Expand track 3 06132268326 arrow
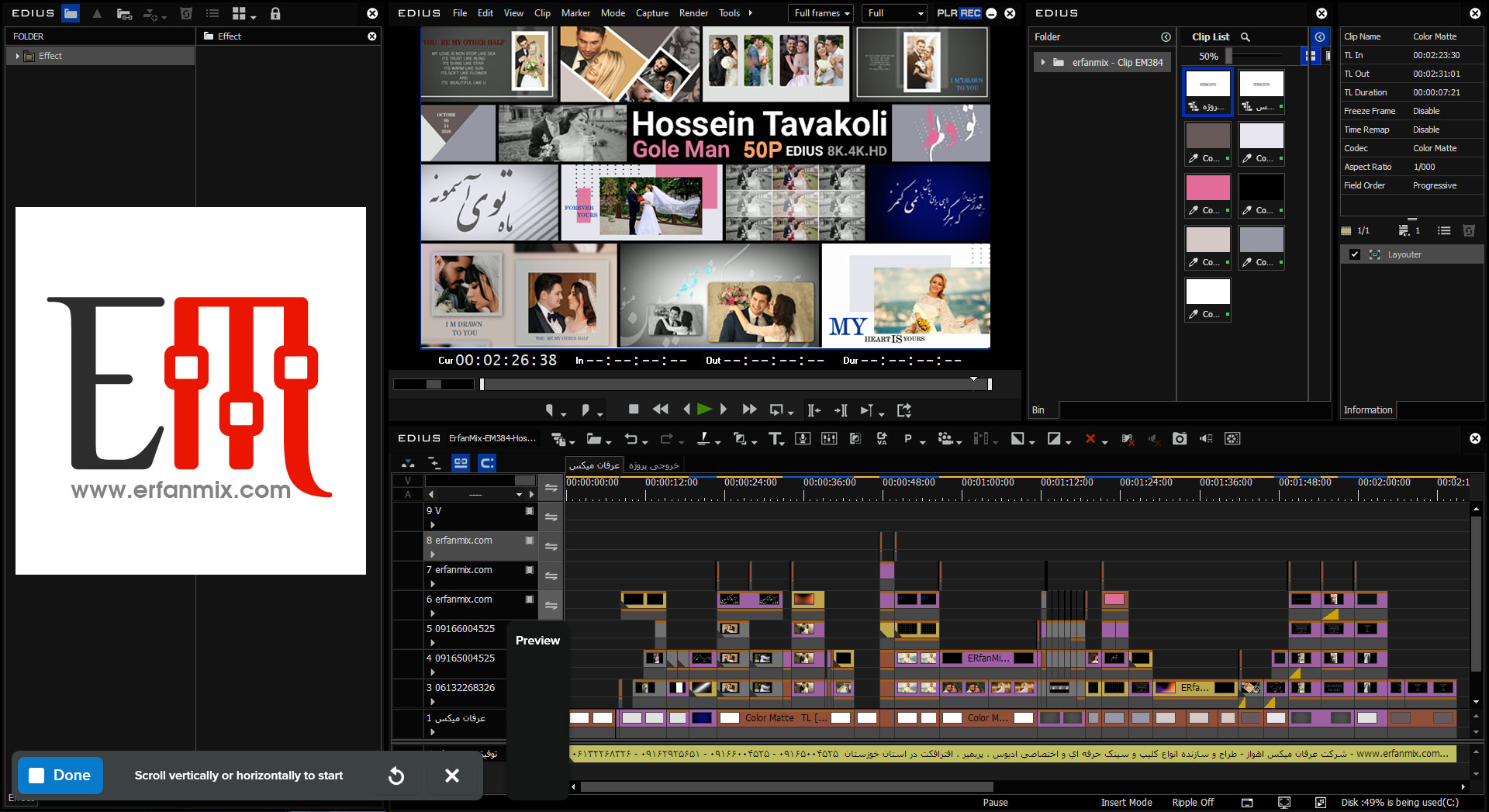 pyautogui.click(x=433, y=701)
